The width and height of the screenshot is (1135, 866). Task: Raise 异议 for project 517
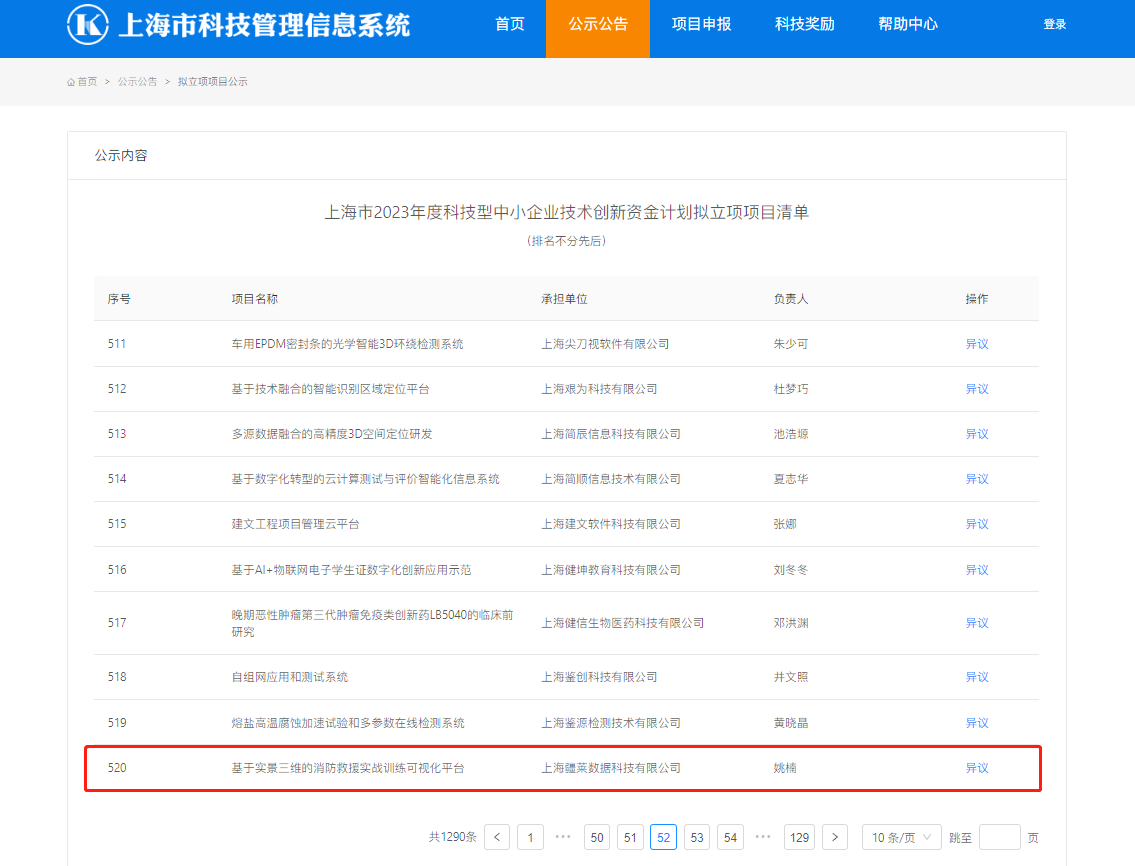coord(976,623)
